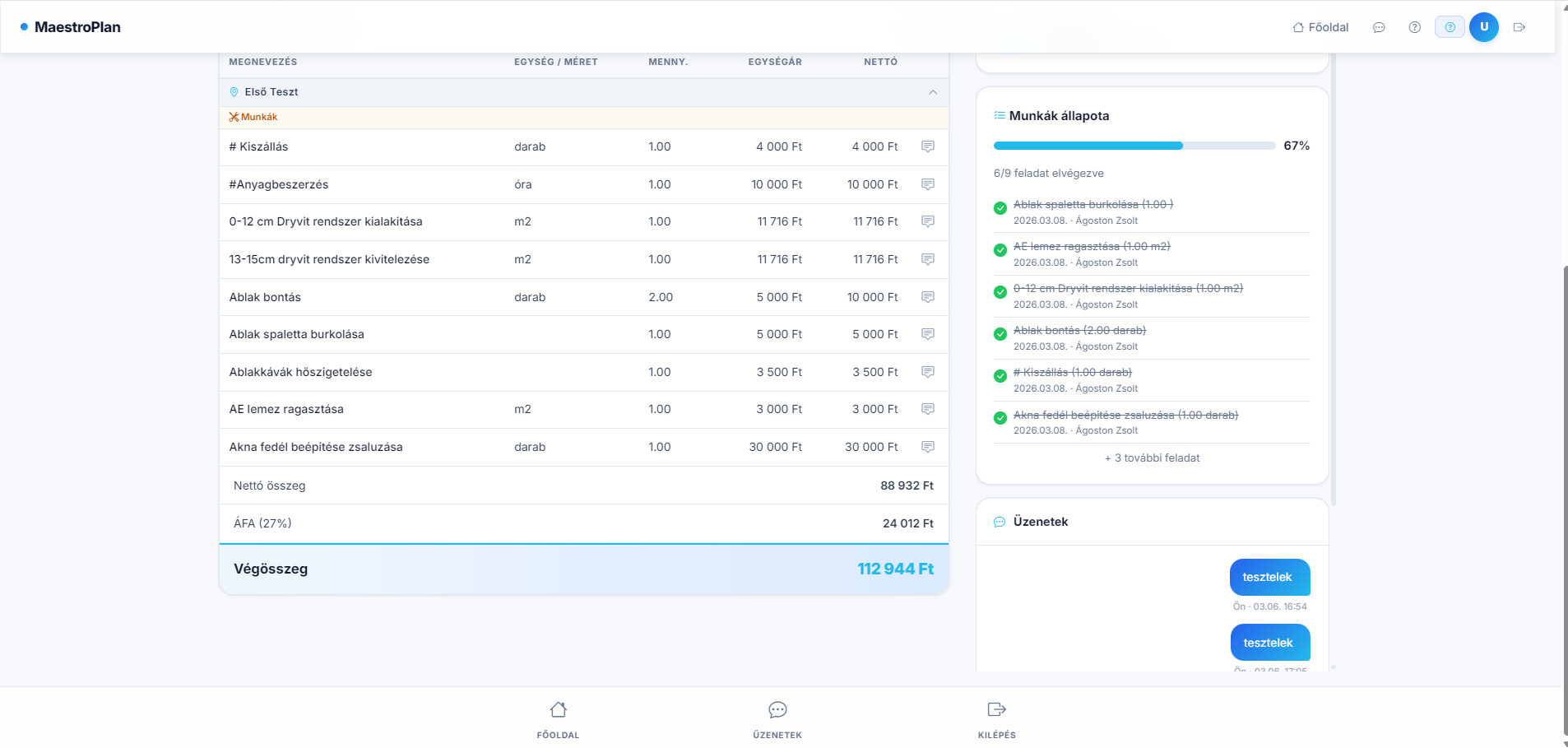Uncheck the completed Ablak bontás task
This screenshot has width=1568, height=748.
pos(1000,334)
